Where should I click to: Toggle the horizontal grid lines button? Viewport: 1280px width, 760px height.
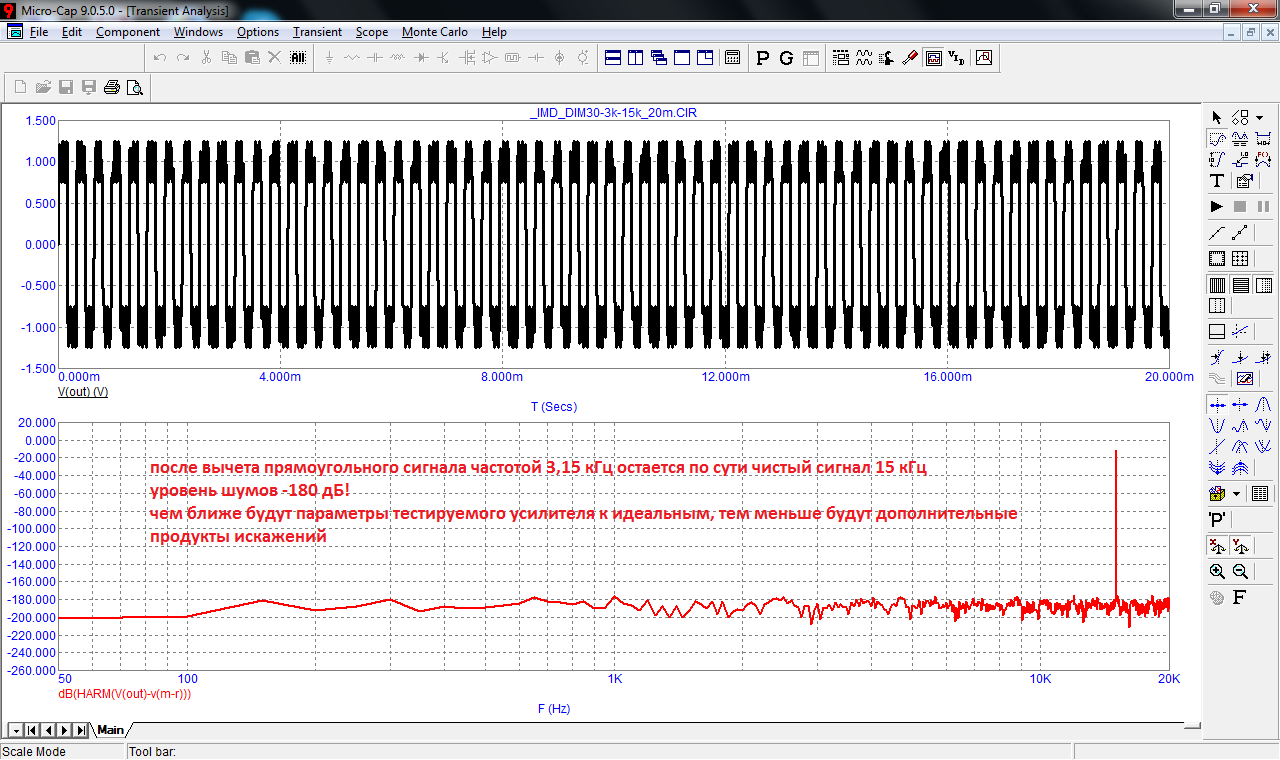click(x=1240, y=285)
